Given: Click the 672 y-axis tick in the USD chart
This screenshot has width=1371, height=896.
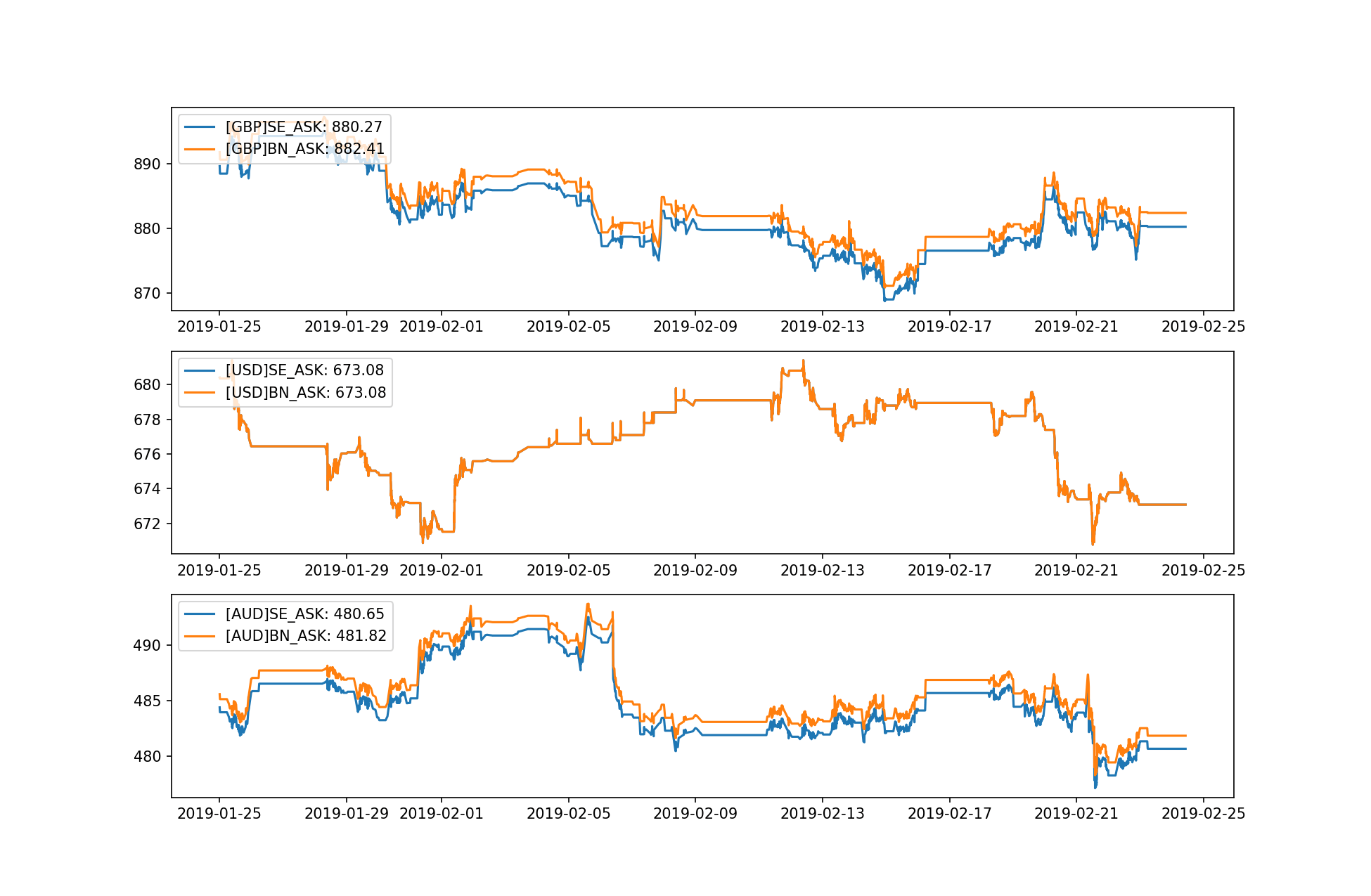Looking at the screenshot, I should [x=147, y=524].
